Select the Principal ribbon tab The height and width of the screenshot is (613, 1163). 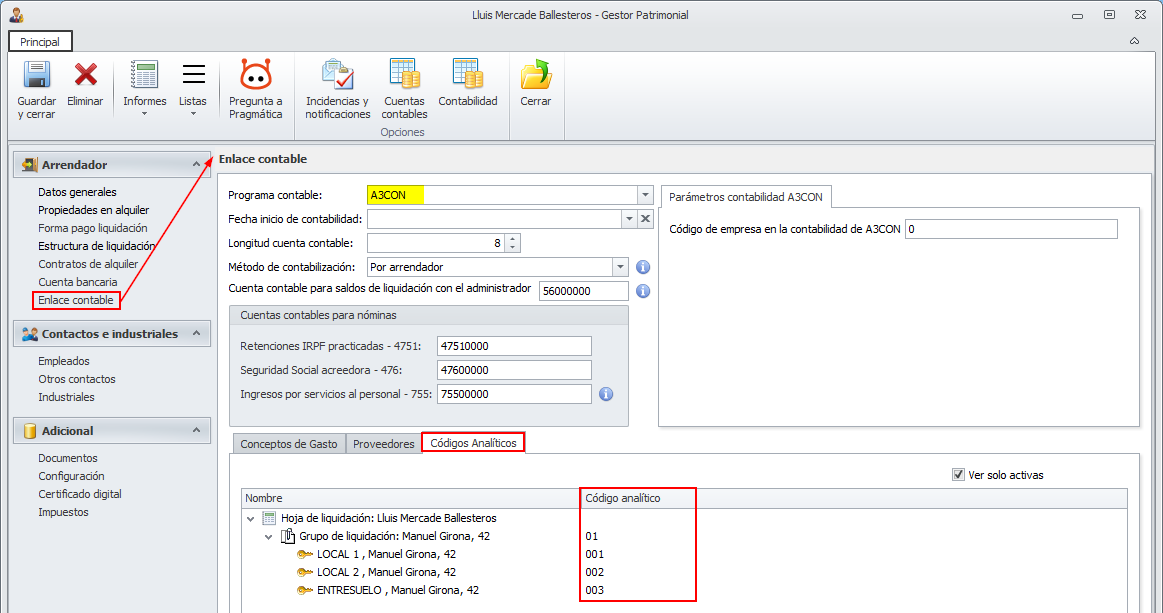tap(40, 42)
